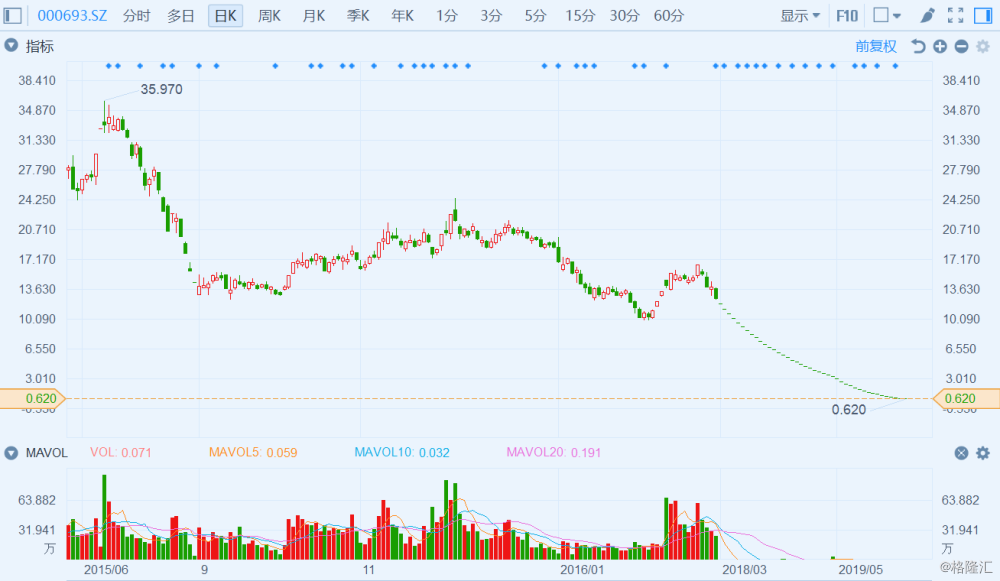Click the 2016/01 date axis label

click(x=582, y=570)
